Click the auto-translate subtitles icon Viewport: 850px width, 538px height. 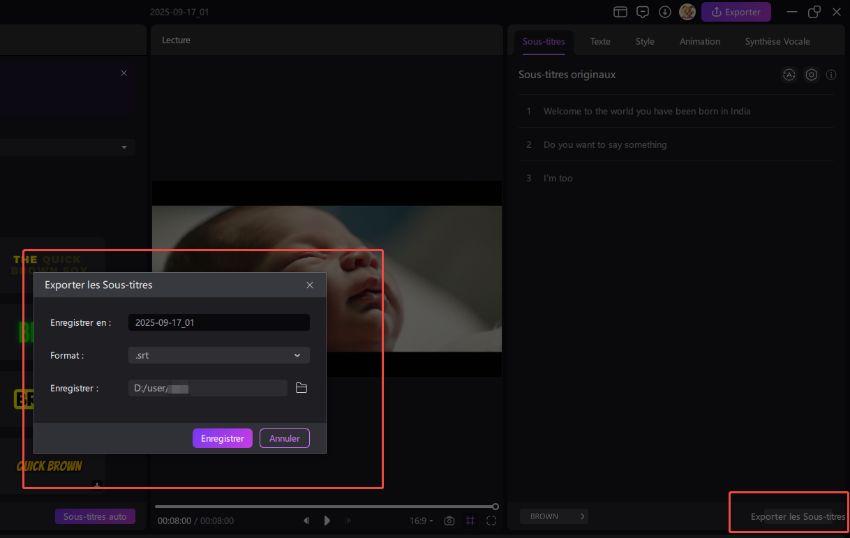789,75
